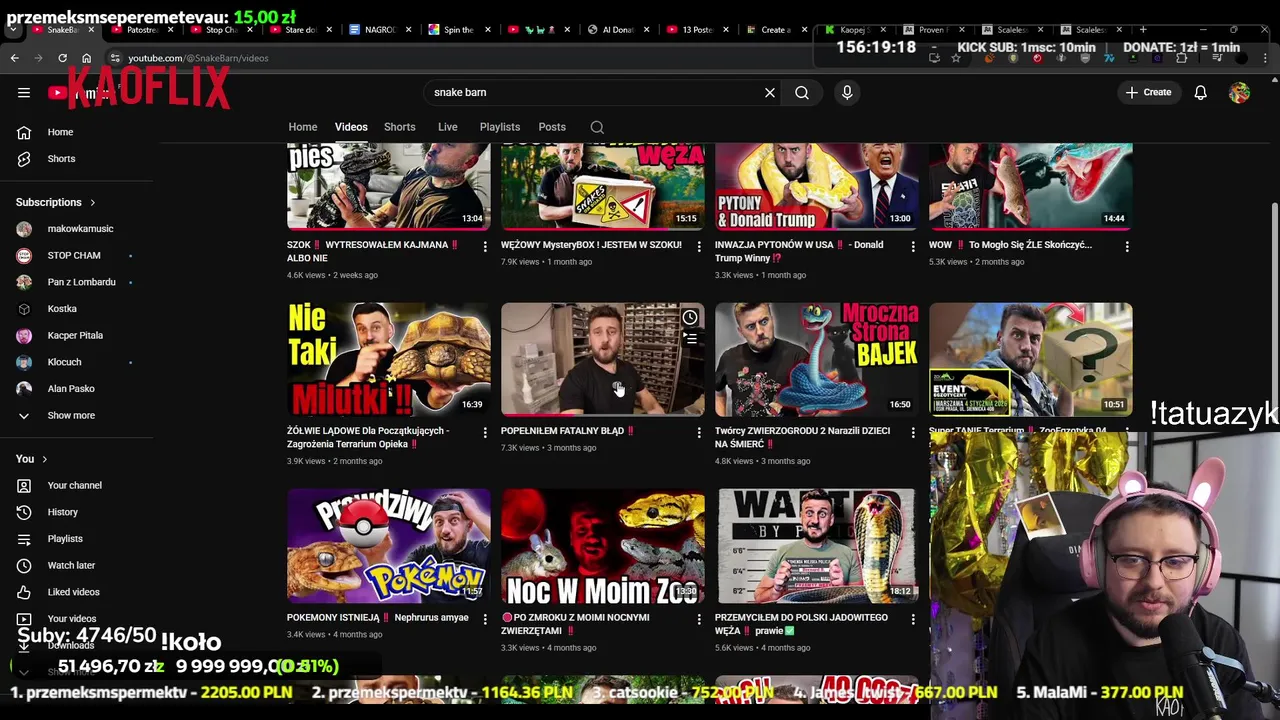Expand the You section chevron
Viewport: 1280px width, 720px height.
tap(44, 459)
